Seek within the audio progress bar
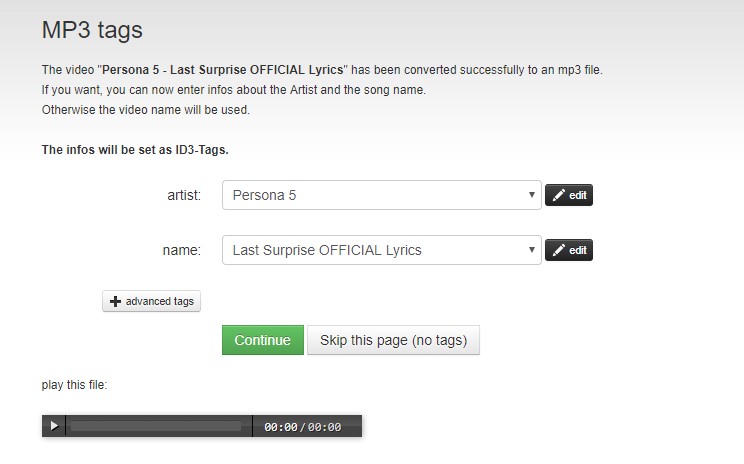Screen dimensions: 744x464 (x=156, y=427)
